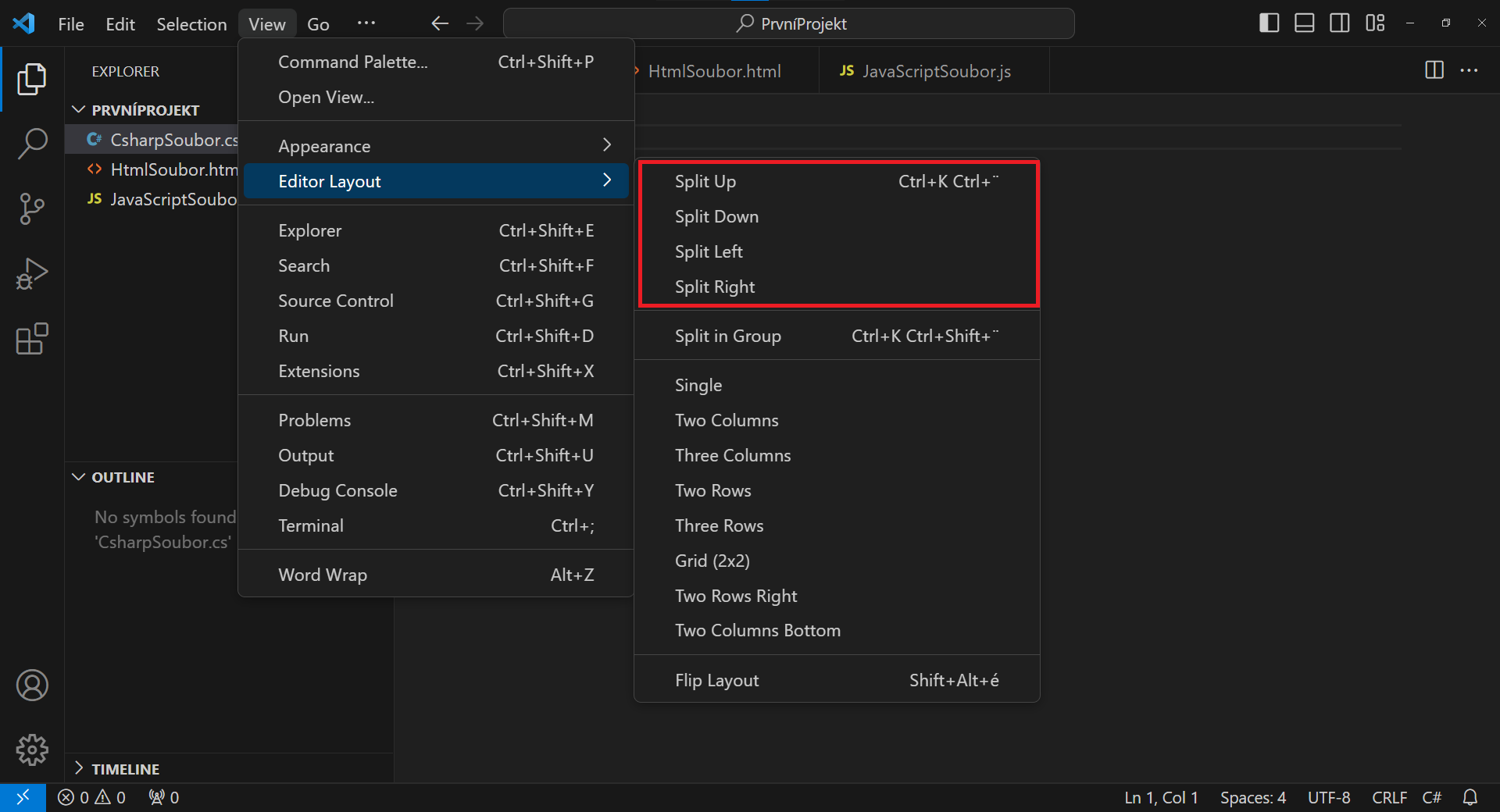Toggle the secondary side bar

[1339, 23]
